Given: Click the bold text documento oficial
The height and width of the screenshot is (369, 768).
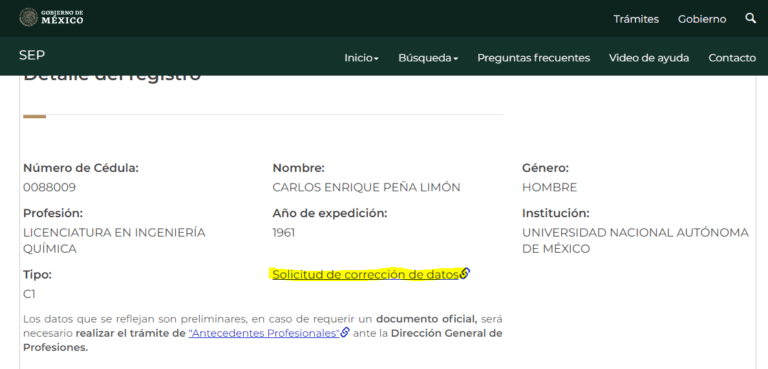Looking at the screenshot, I should click(427, 319).
